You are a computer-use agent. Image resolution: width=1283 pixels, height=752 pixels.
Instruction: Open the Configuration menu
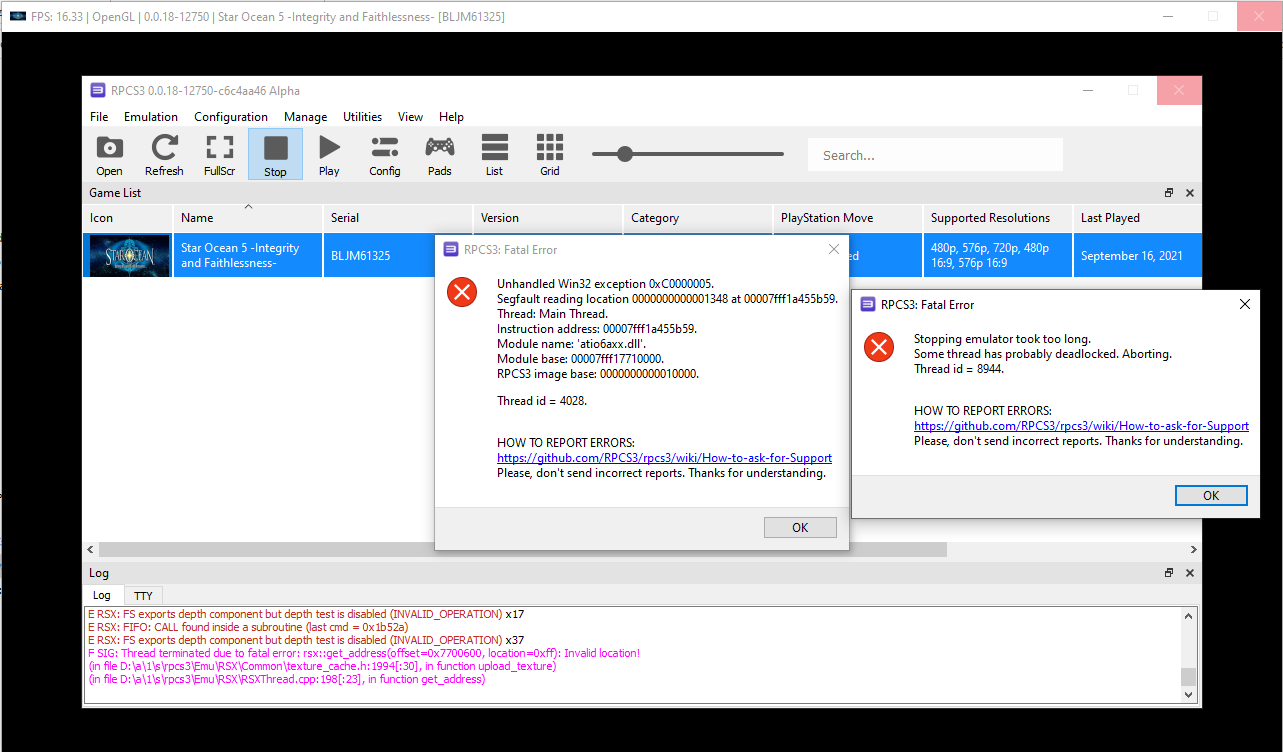point(231,117)
